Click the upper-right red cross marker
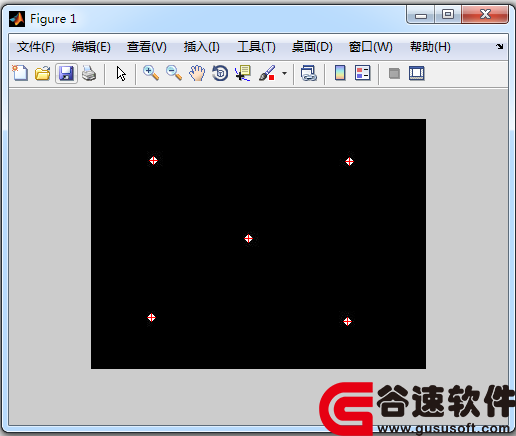The width and height of the screenshot is (516, 436). tap(349, 162)
